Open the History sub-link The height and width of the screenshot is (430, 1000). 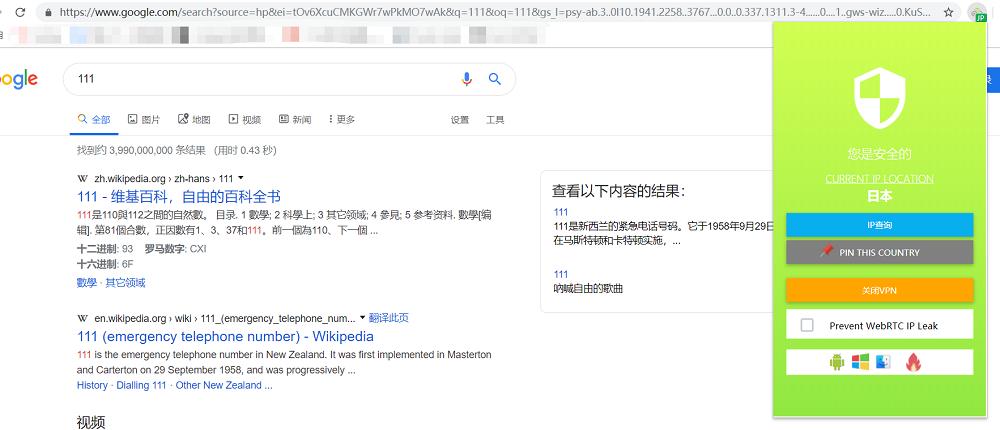click(x=92, y=385)
